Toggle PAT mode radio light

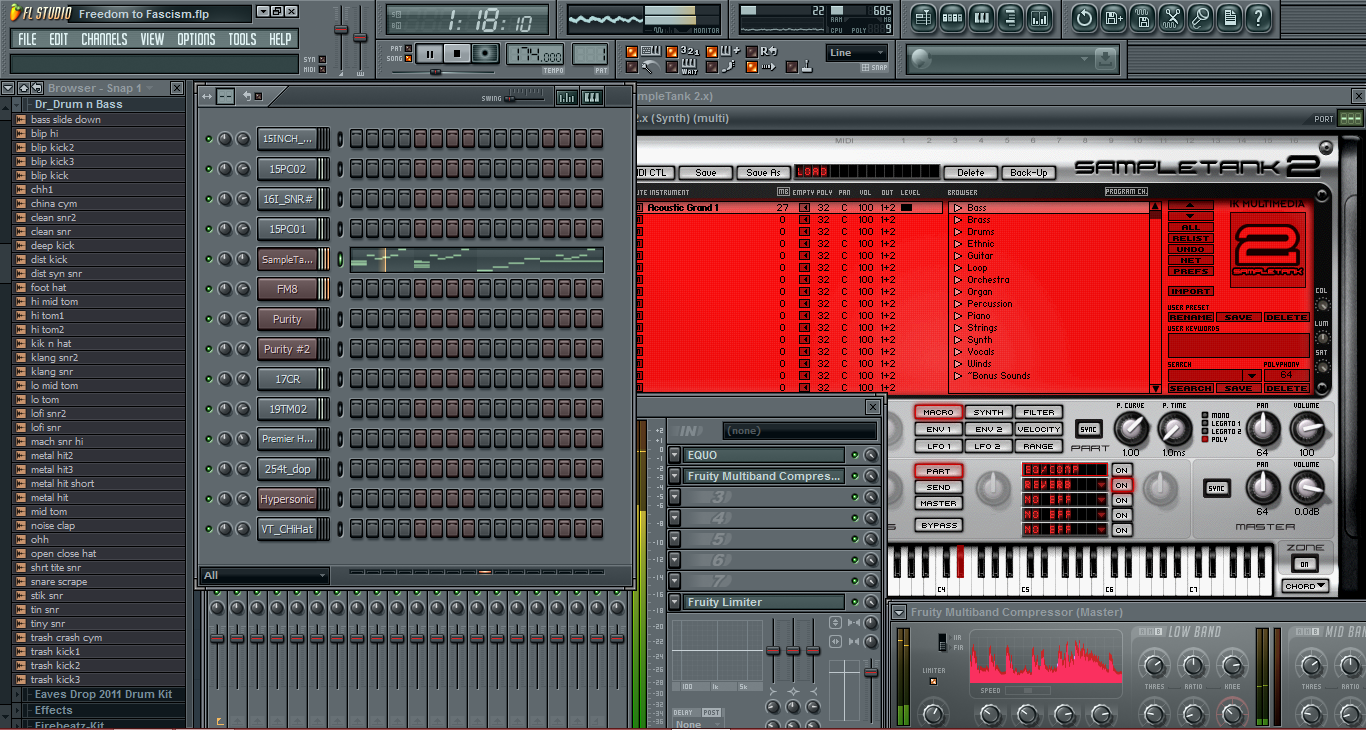point(410,48)
